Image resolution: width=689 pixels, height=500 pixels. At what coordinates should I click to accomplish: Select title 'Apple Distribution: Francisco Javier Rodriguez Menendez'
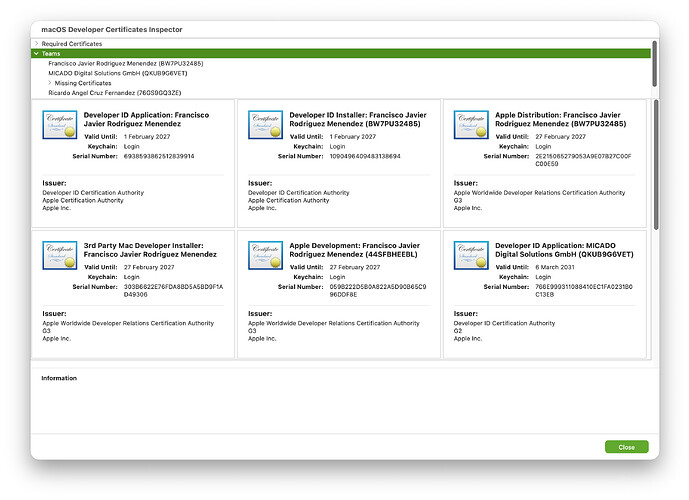coord(561,120)
